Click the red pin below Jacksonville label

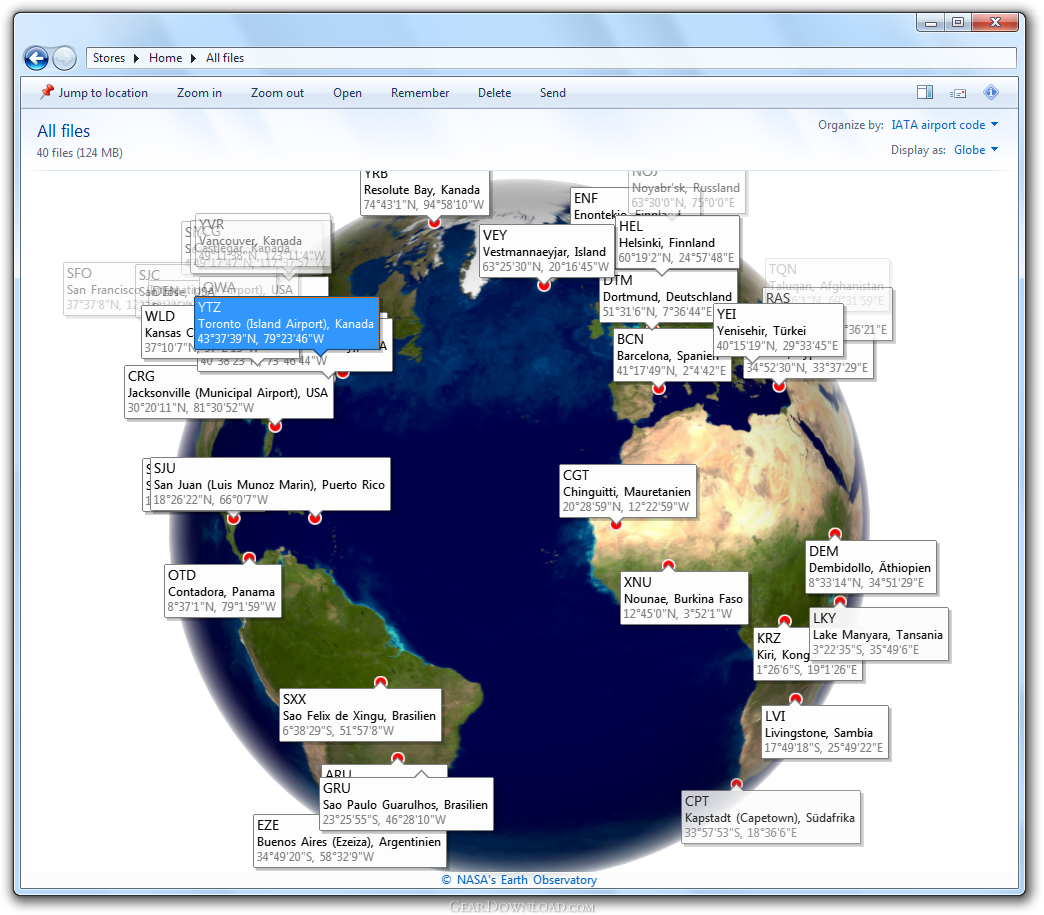tap(275, 426)
